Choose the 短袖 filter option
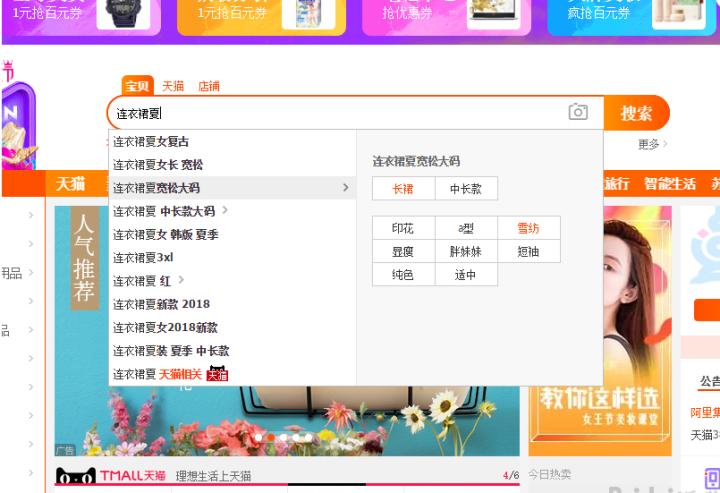The image size is (720, 493). coord(529,252)
